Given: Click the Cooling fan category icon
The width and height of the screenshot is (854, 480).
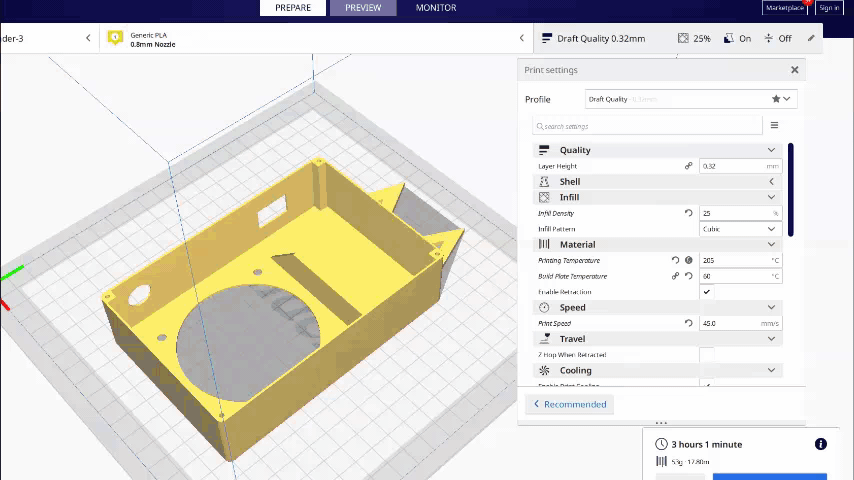Looking at the screenshot, I should (x=544, y=370).
